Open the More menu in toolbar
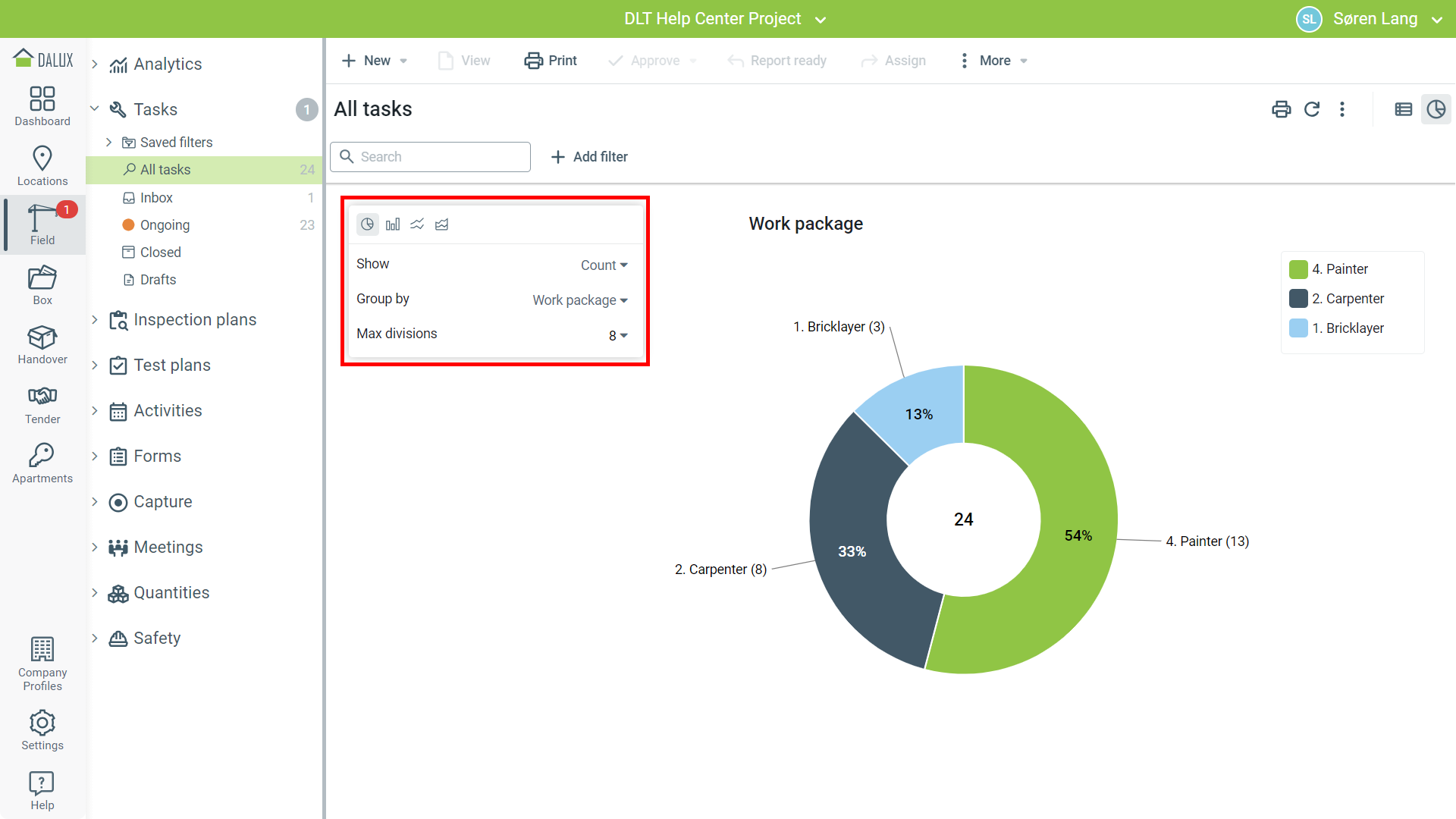Image resolution: width=1456 pixels, height=819 pixels. click(994, 61)
